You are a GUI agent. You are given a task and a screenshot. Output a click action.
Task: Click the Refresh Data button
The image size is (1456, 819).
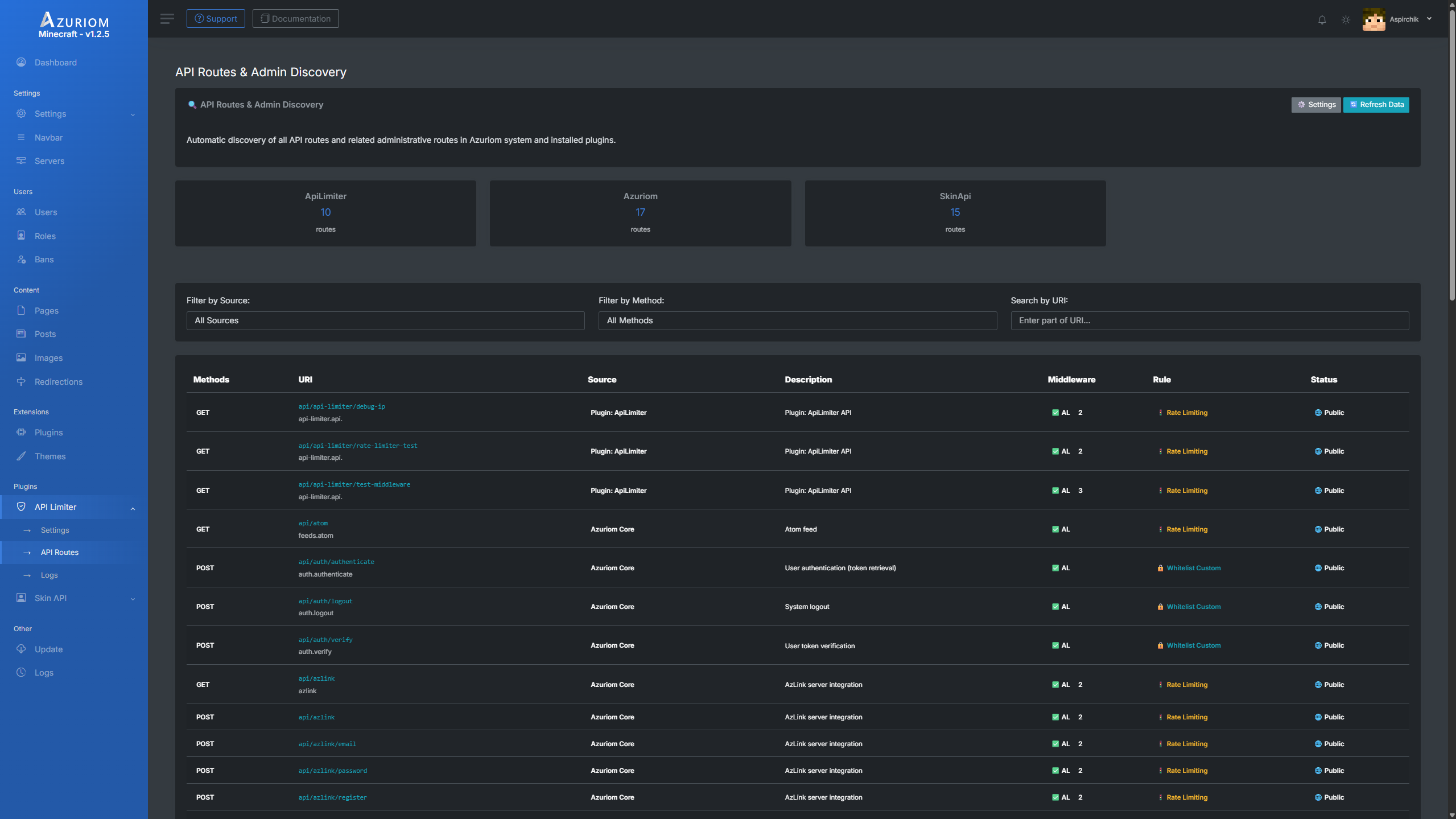tap(1376, 105)
